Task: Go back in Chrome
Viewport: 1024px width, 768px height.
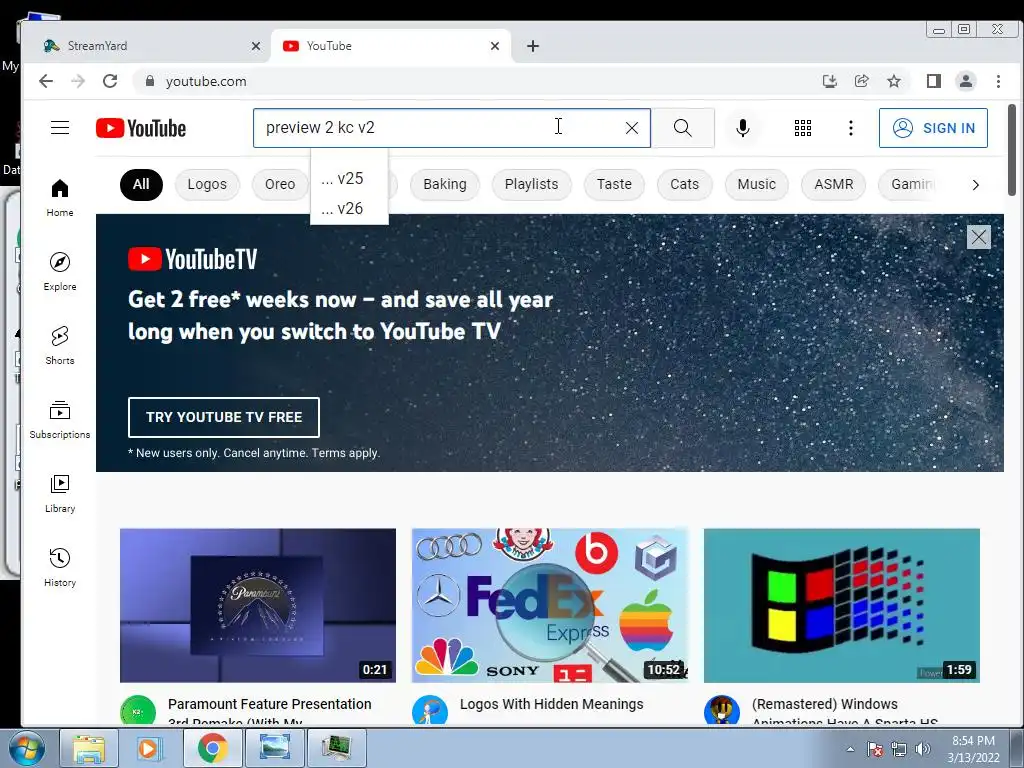Action: 46,81
